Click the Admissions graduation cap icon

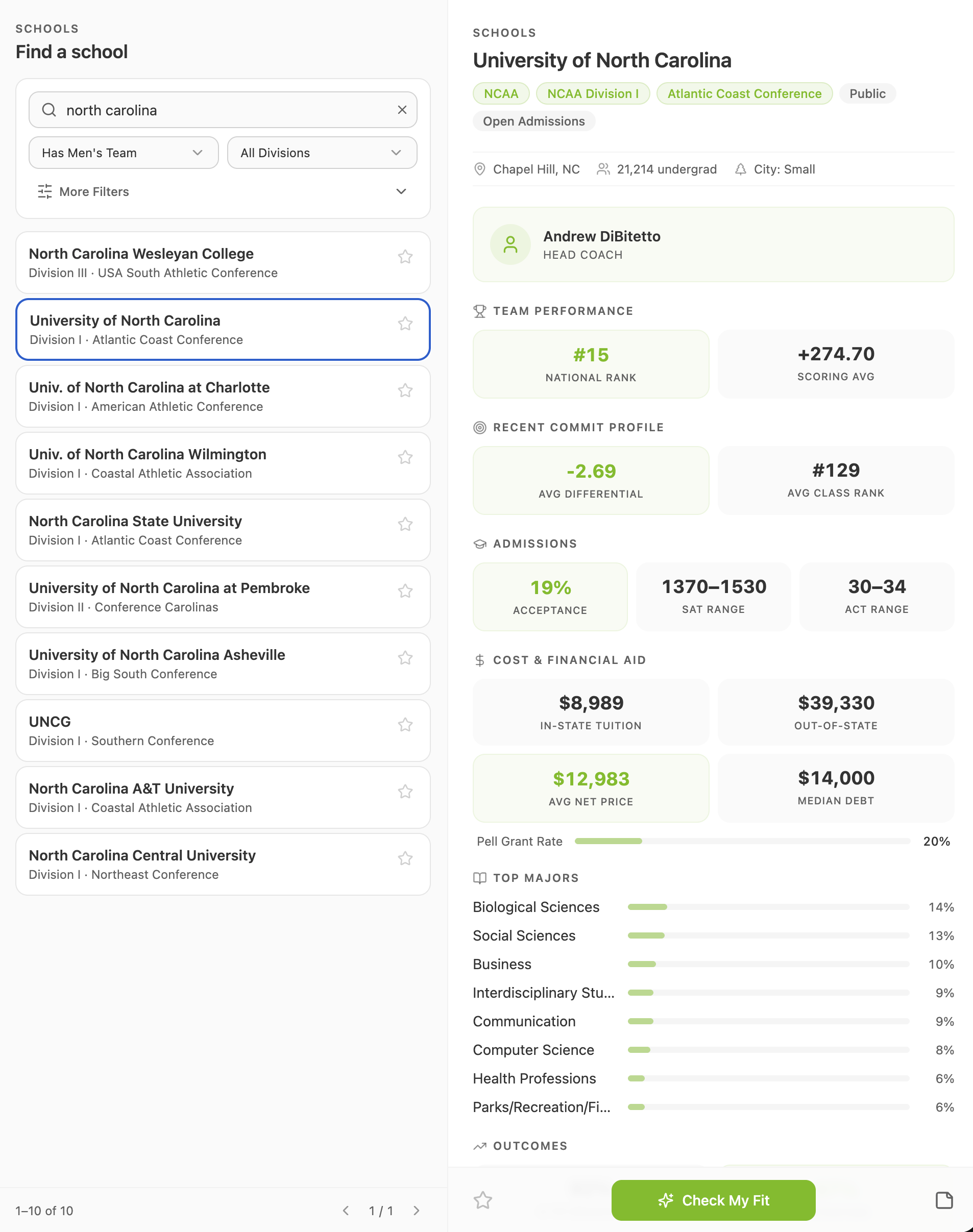point(480,544)
